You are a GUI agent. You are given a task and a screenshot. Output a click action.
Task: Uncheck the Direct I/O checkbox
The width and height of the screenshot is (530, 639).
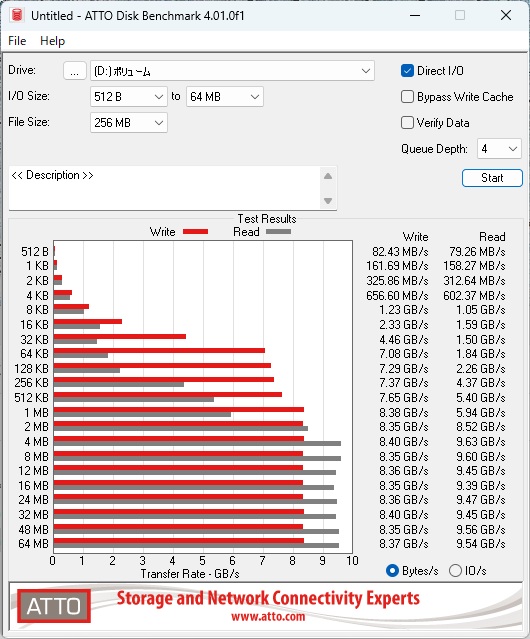[407, 71]
